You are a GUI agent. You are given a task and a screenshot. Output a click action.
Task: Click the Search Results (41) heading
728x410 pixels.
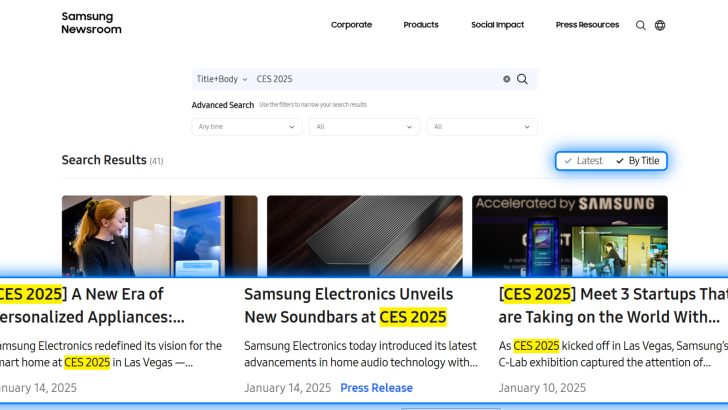pos(112,160)
